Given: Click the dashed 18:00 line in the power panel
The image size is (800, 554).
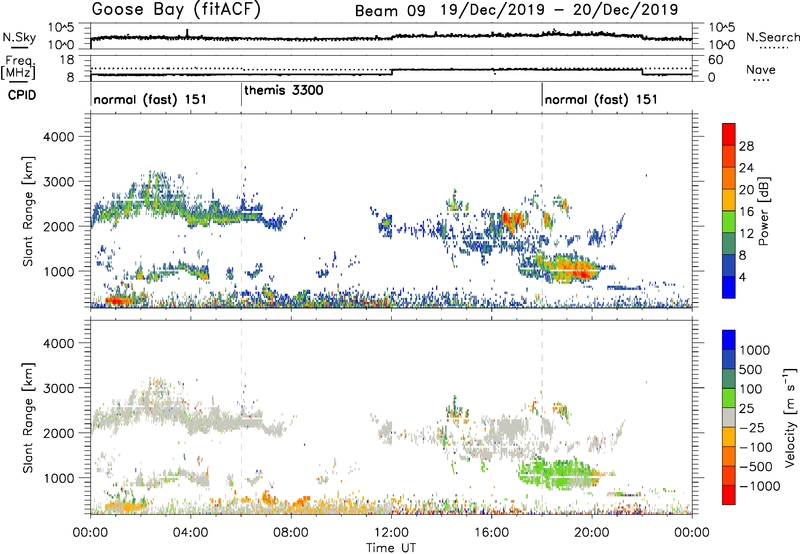Looking at the screenshot, I should pyautogui.click(x=542, y=211).
